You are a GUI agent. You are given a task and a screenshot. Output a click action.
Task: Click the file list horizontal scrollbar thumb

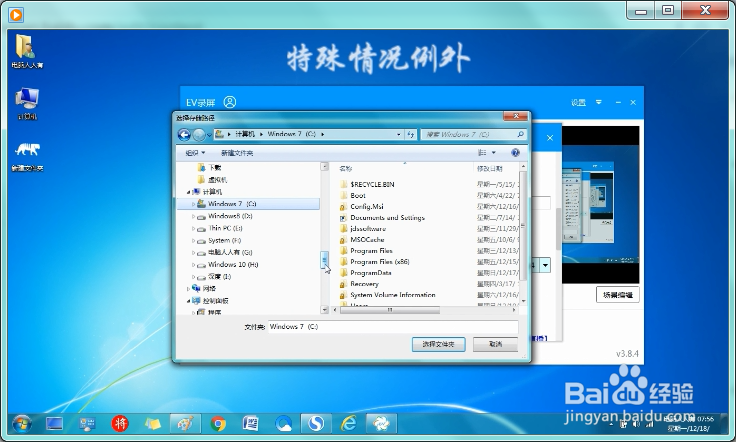pos(390,310)
